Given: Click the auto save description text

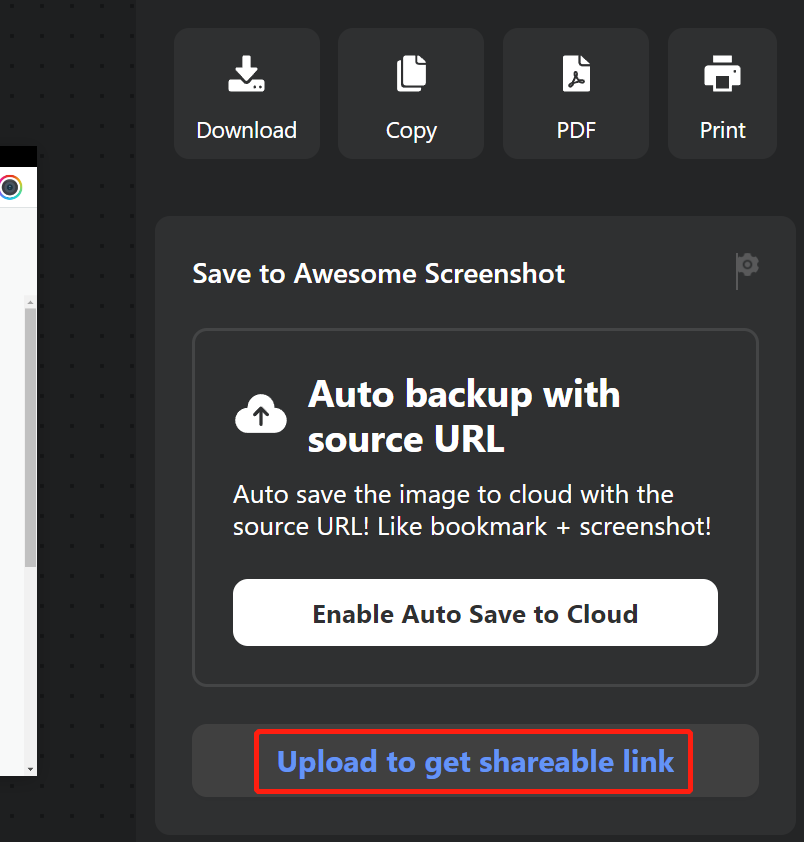Looking at the screenshot, I should tap(472, 510).
